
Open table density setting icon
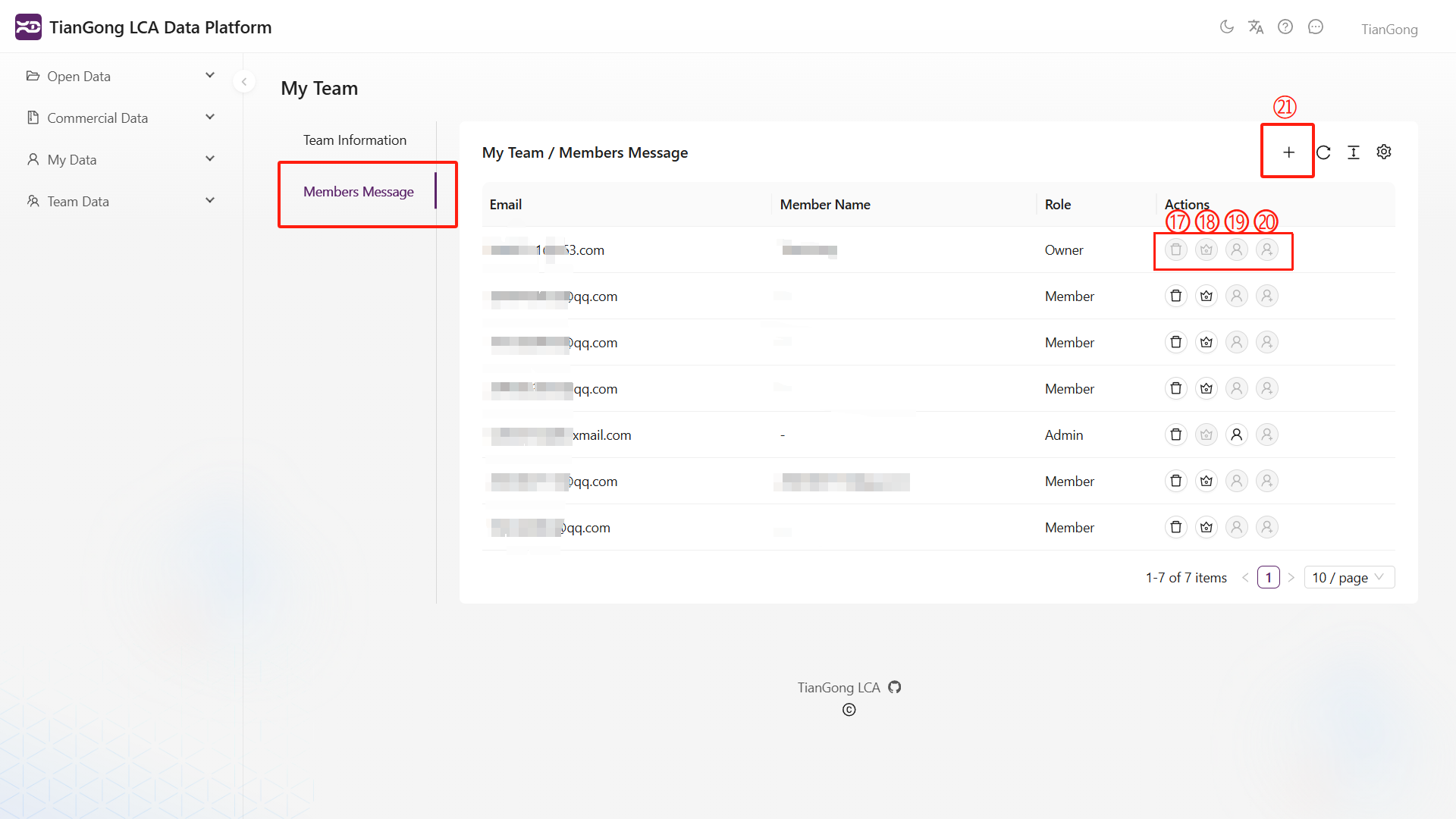[1354, 152]
